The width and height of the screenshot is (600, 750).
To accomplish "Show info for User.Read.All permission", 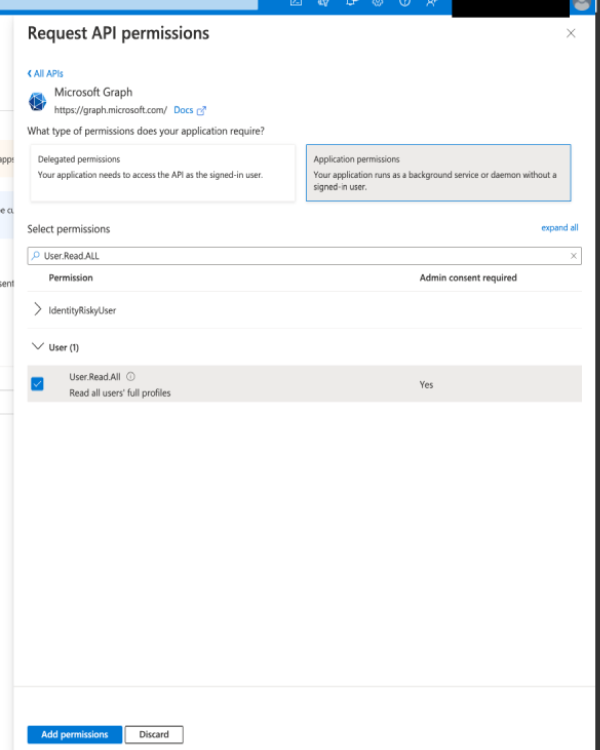I will [131, 376].
